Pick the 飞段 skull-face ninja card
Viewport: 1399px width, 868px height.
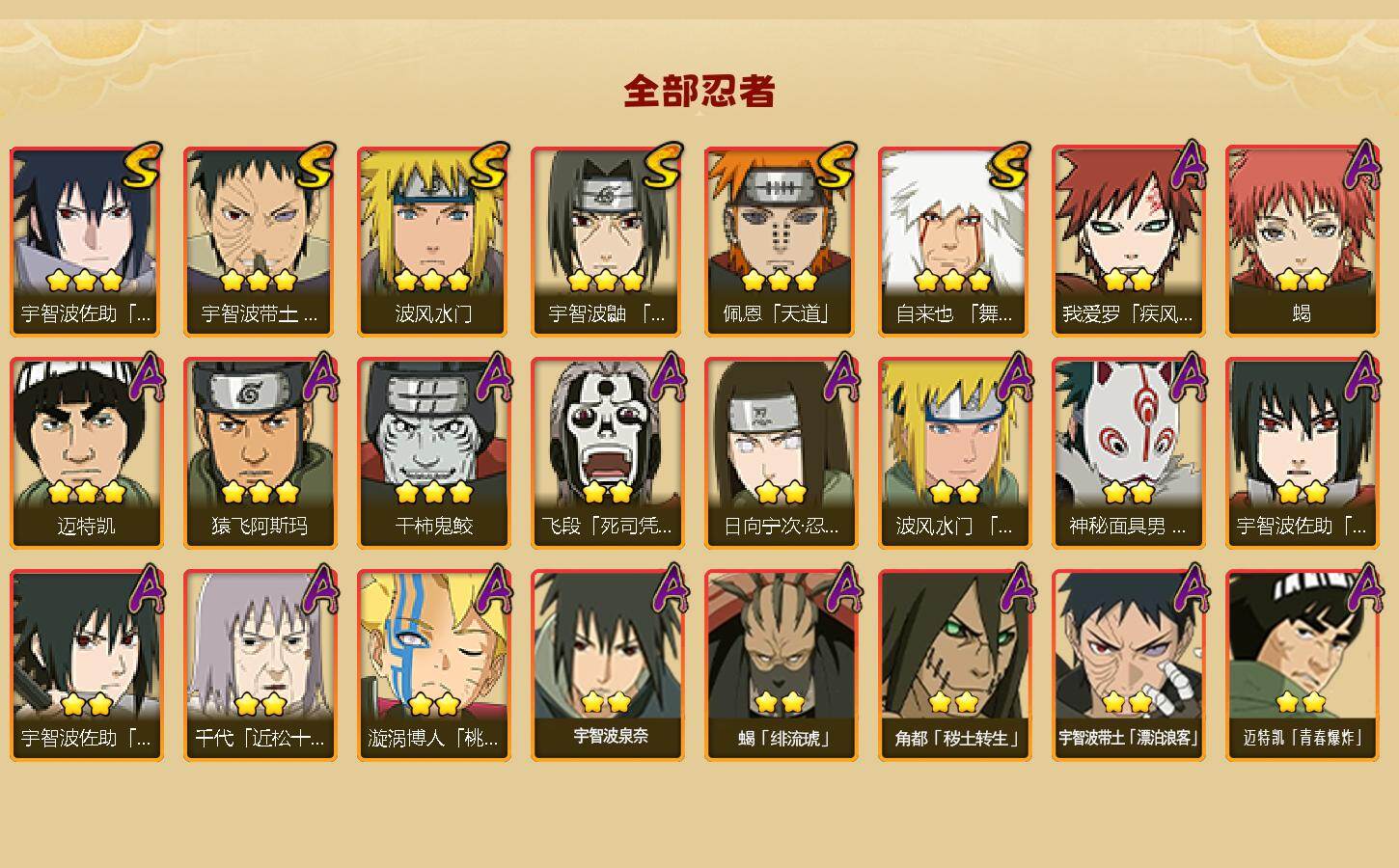[607, 453]
